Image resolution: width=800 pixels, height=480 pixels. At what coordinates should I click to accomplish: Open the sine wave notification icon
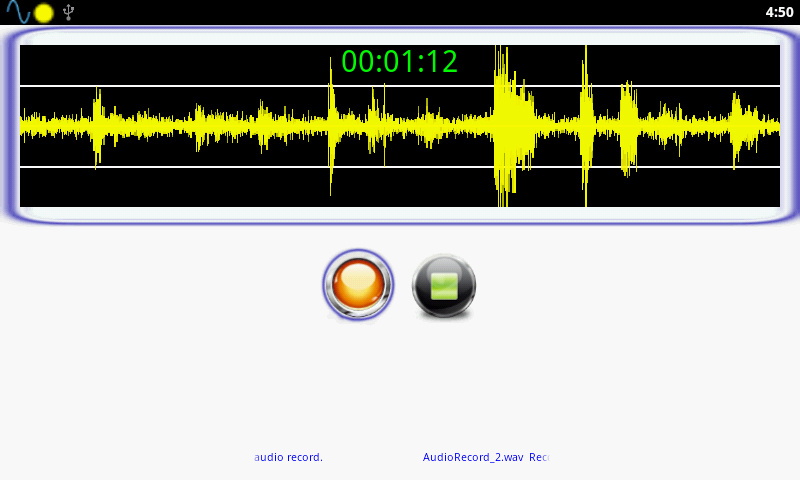18,12
